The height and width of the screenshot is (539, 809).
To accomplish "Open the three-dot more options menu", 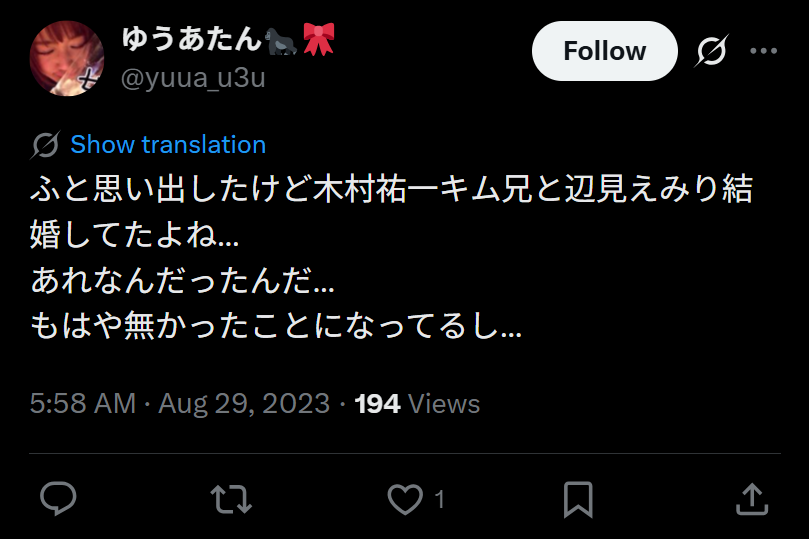I will point(763,51).
